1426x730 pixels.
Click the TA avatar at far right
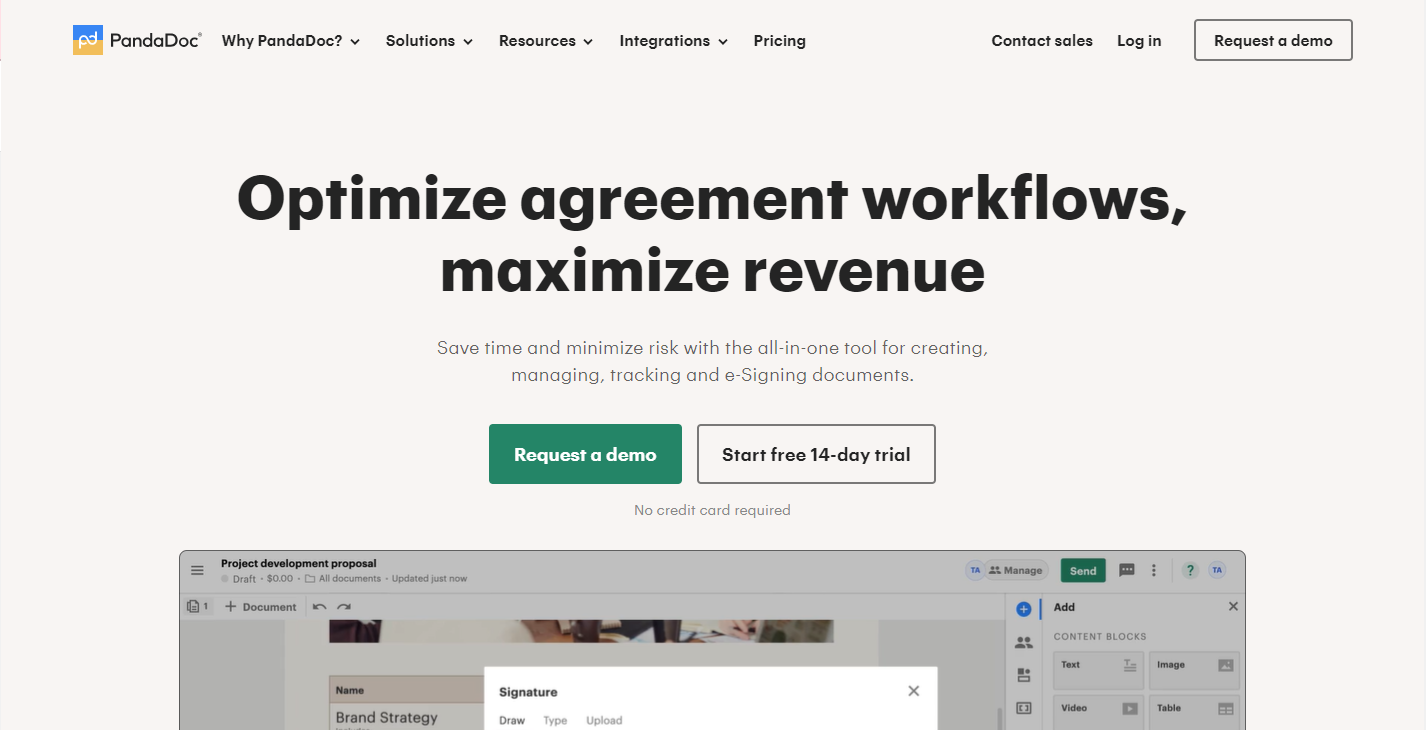click(1217, 570)
